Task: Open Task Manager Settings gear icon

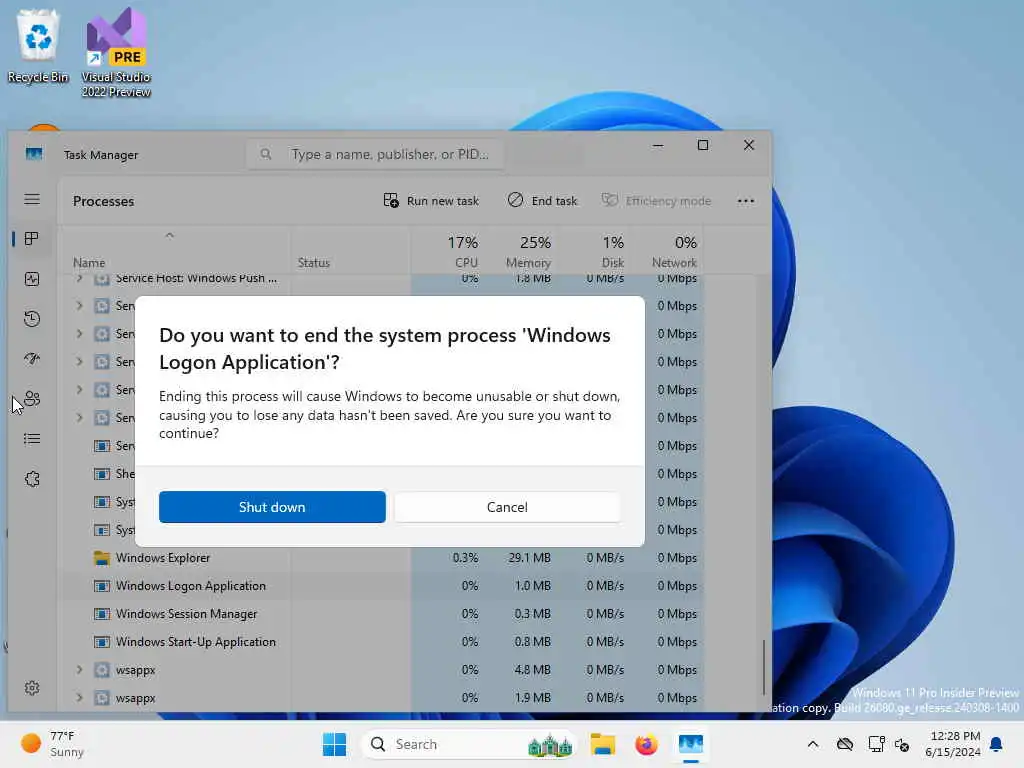Action: tap(31, 688)
